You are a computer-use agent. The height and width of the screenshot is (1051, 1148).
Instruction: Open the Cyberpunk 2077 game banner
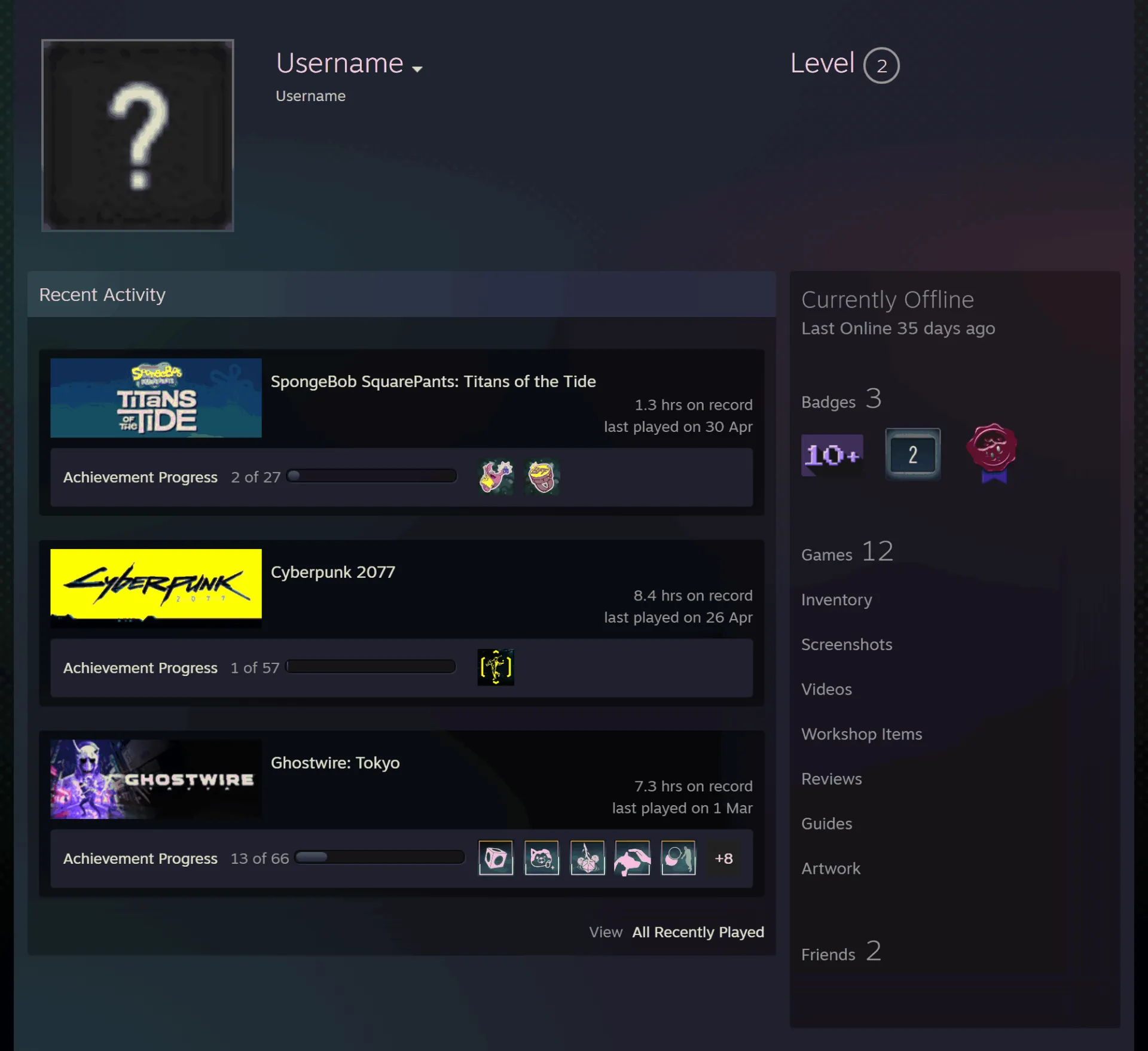(156, 588)
